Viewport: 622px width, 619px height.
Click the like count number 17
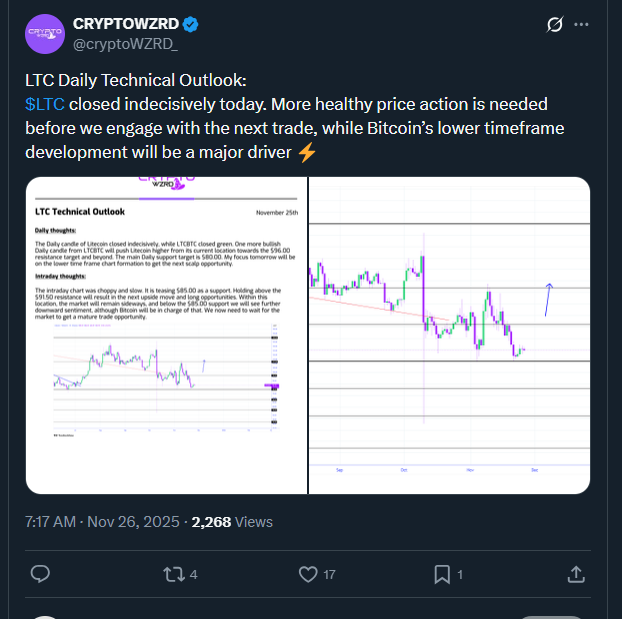(x=329, y=575)
